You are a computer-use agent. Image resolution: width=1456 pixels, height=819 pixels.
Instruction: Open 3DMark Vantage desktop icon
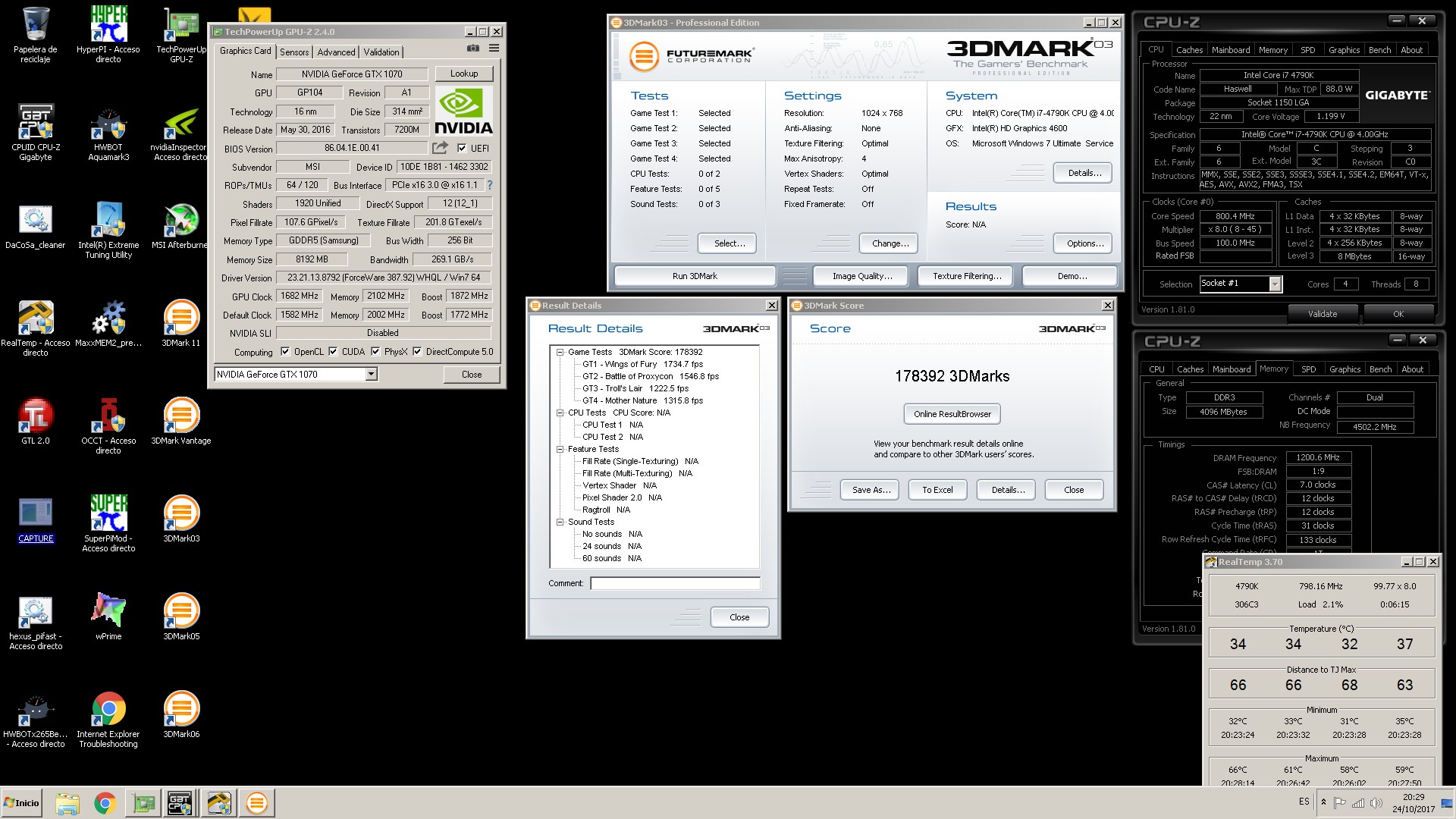(181, 421)
